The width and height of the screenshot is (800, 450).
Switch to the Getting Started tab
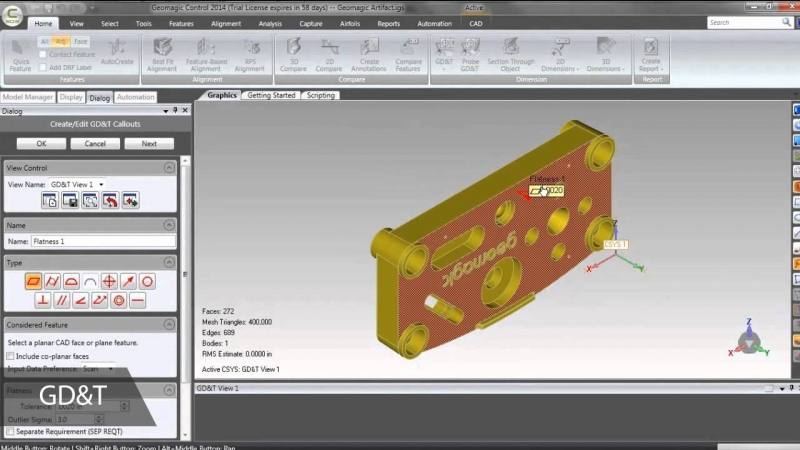click(271, 95)
